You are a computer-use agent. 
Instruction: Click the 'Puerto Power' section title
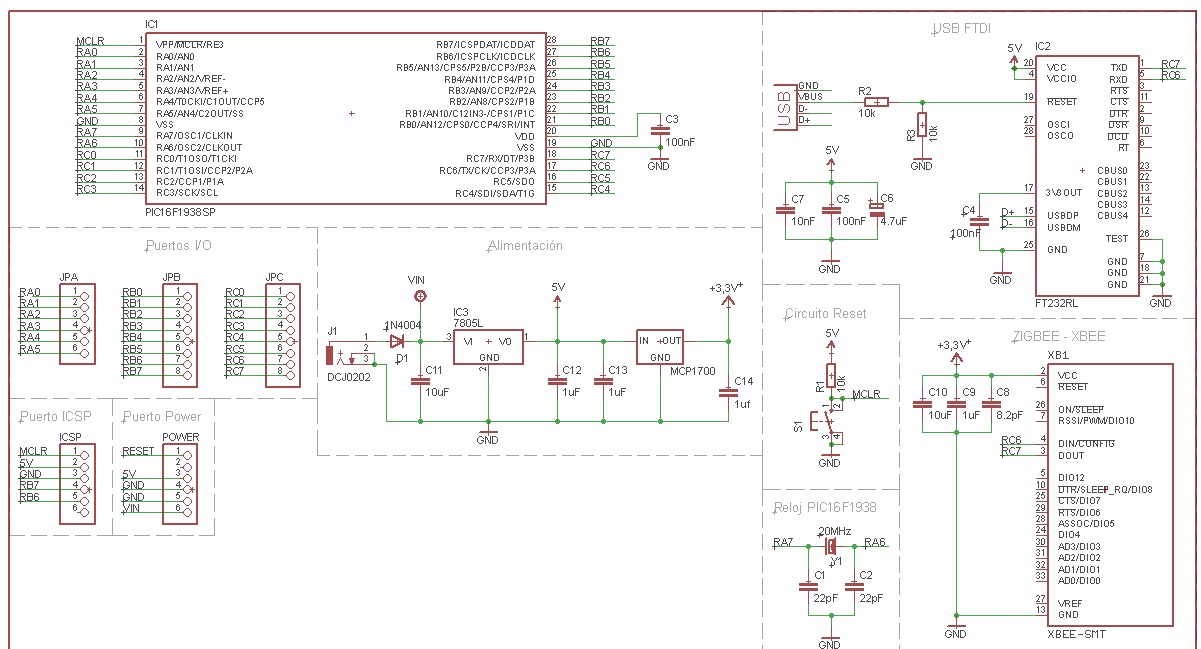click(161, 417)
